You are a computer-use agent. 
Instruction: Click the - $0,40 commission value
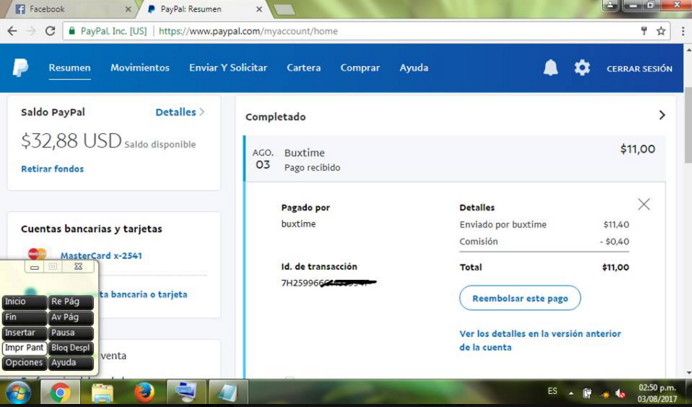point(614,241)
